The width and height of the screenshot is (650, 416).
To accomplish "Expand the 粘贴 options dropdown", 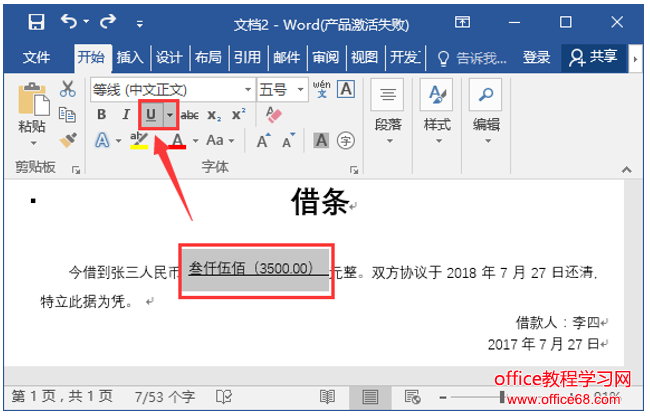I will (34, 143).
